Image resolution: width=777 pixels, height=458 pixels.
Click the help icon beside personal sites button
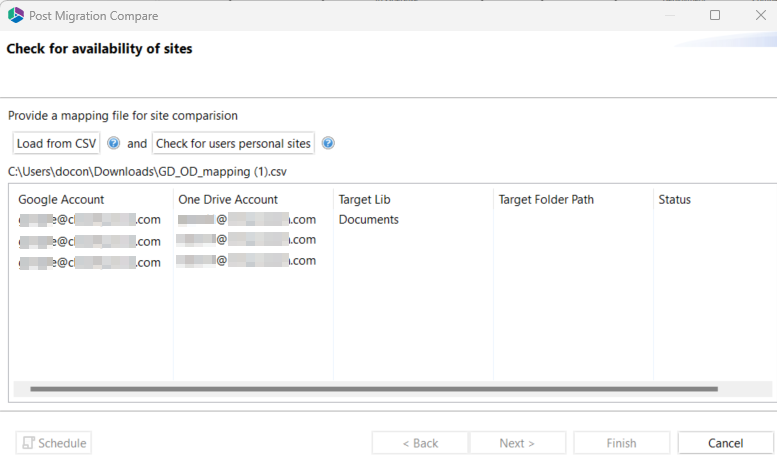[328, 144]
